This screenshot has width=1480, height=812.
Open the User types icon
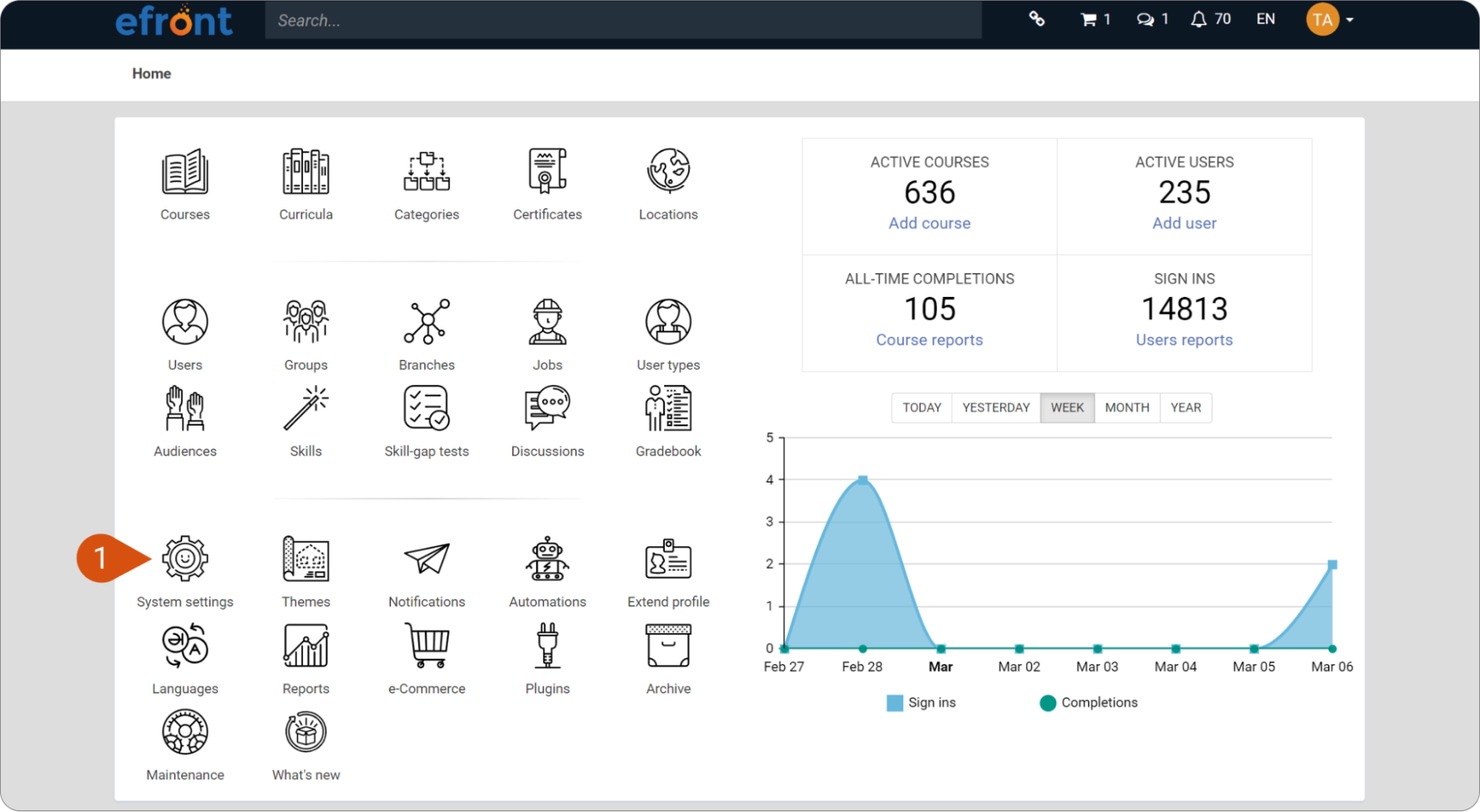[x=669, y=322]
